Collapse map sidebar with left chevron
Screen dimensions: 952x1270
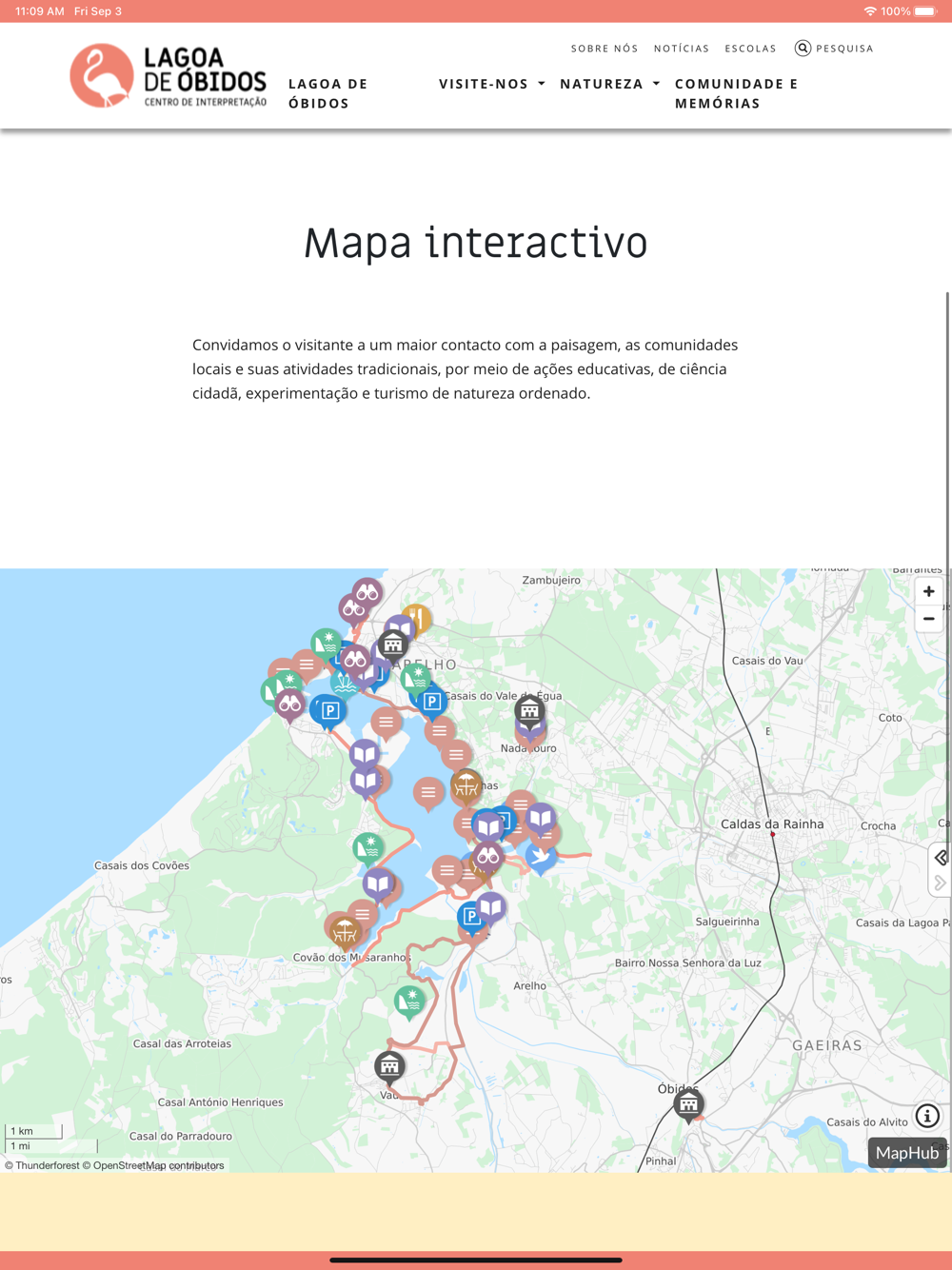(x=941, y=858)
